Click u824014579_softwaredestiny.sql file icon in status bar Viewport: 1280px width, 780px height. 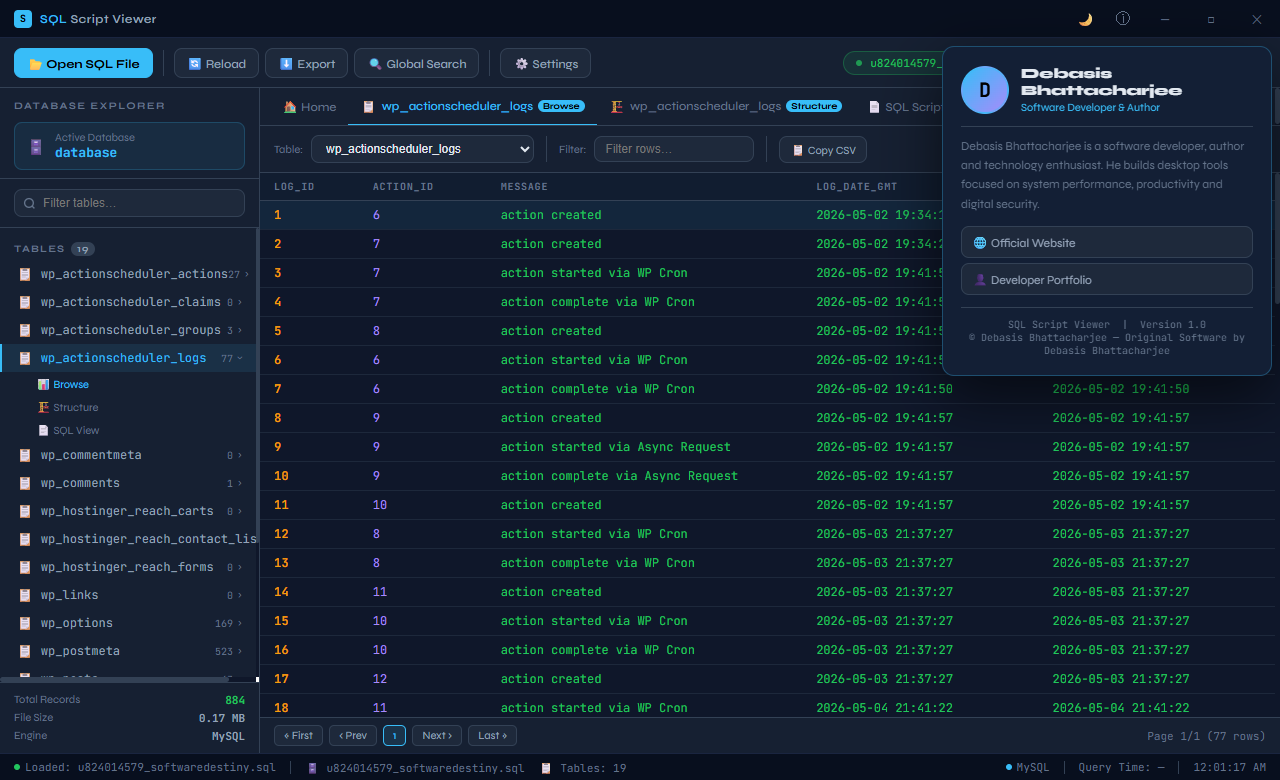313,768
